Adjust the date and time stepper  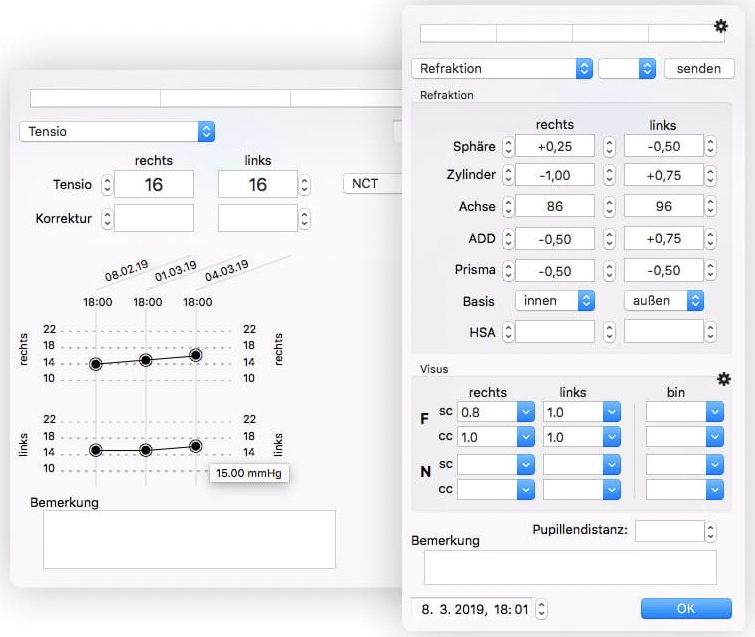point(542,609)
